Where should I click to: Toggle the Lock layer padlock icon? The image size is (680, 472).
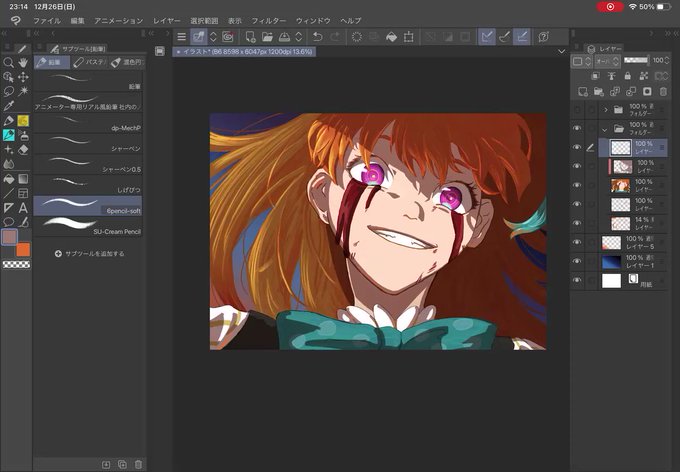(x=628, y=76)
